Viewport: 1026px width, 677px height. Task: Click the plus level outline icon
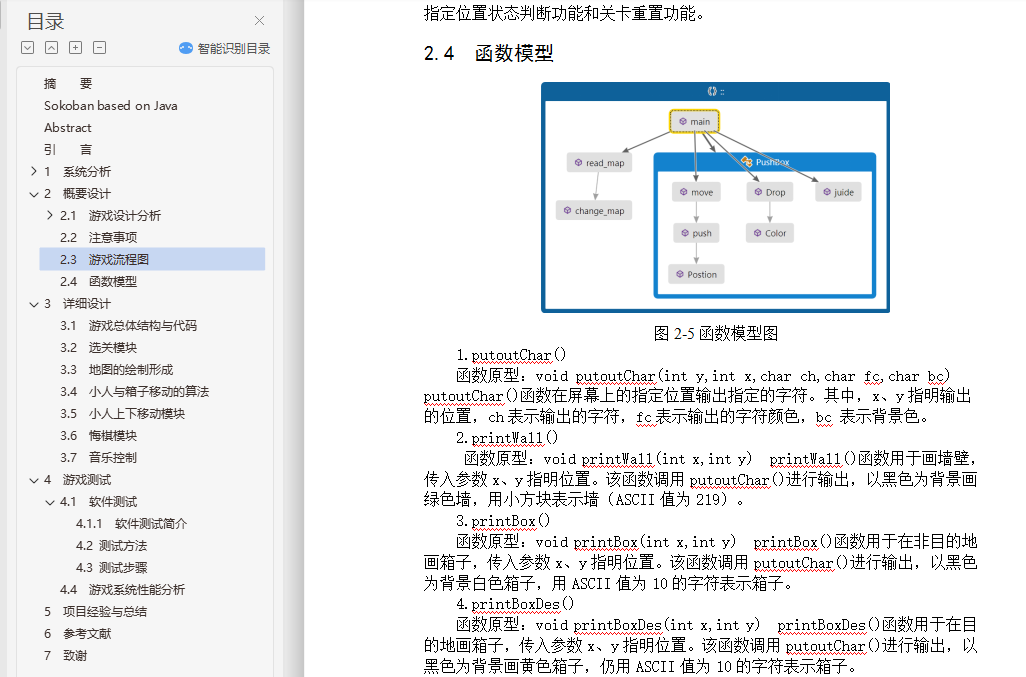(x=76, y=48)
